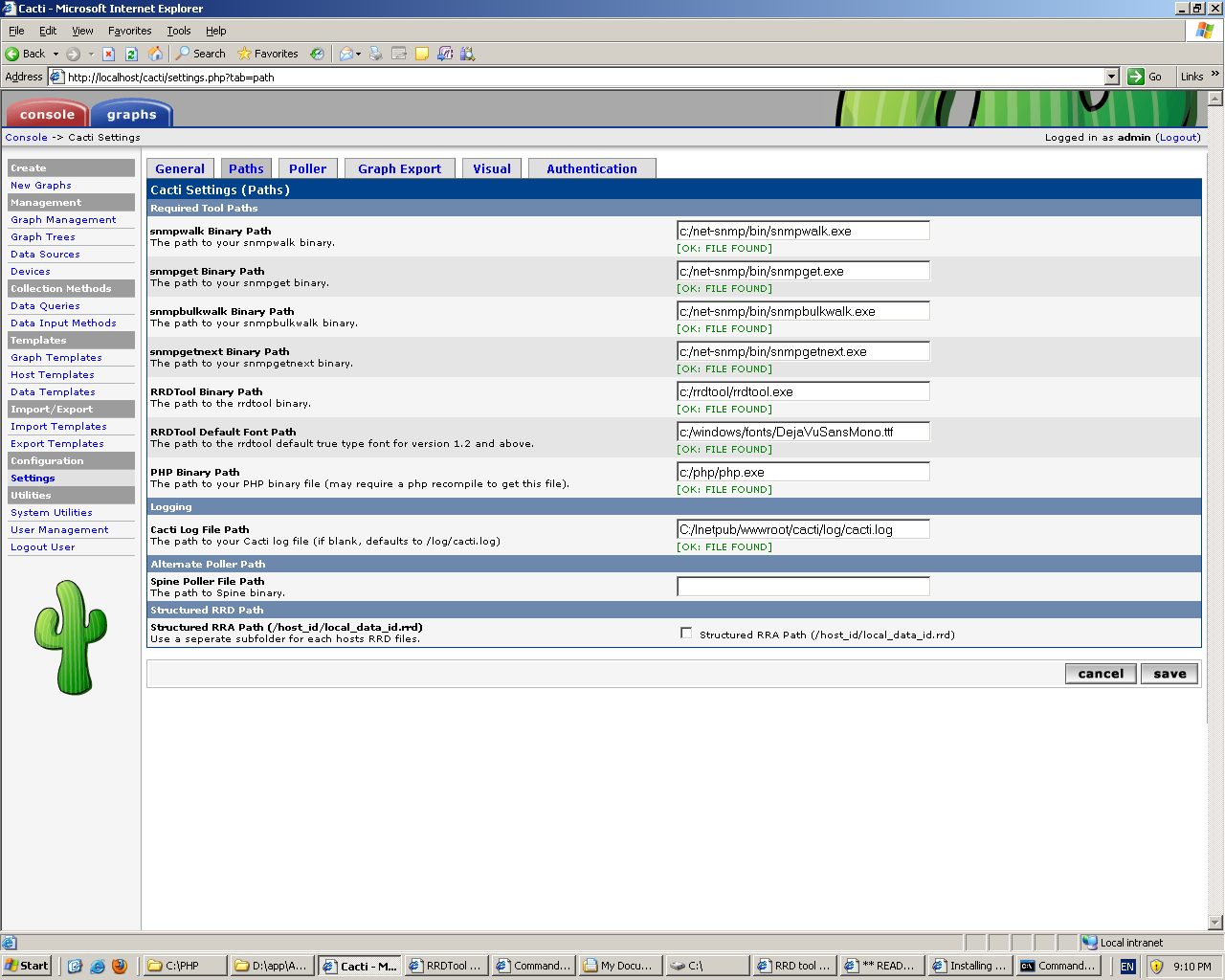Open the Favorites menu

coord(129,31)
